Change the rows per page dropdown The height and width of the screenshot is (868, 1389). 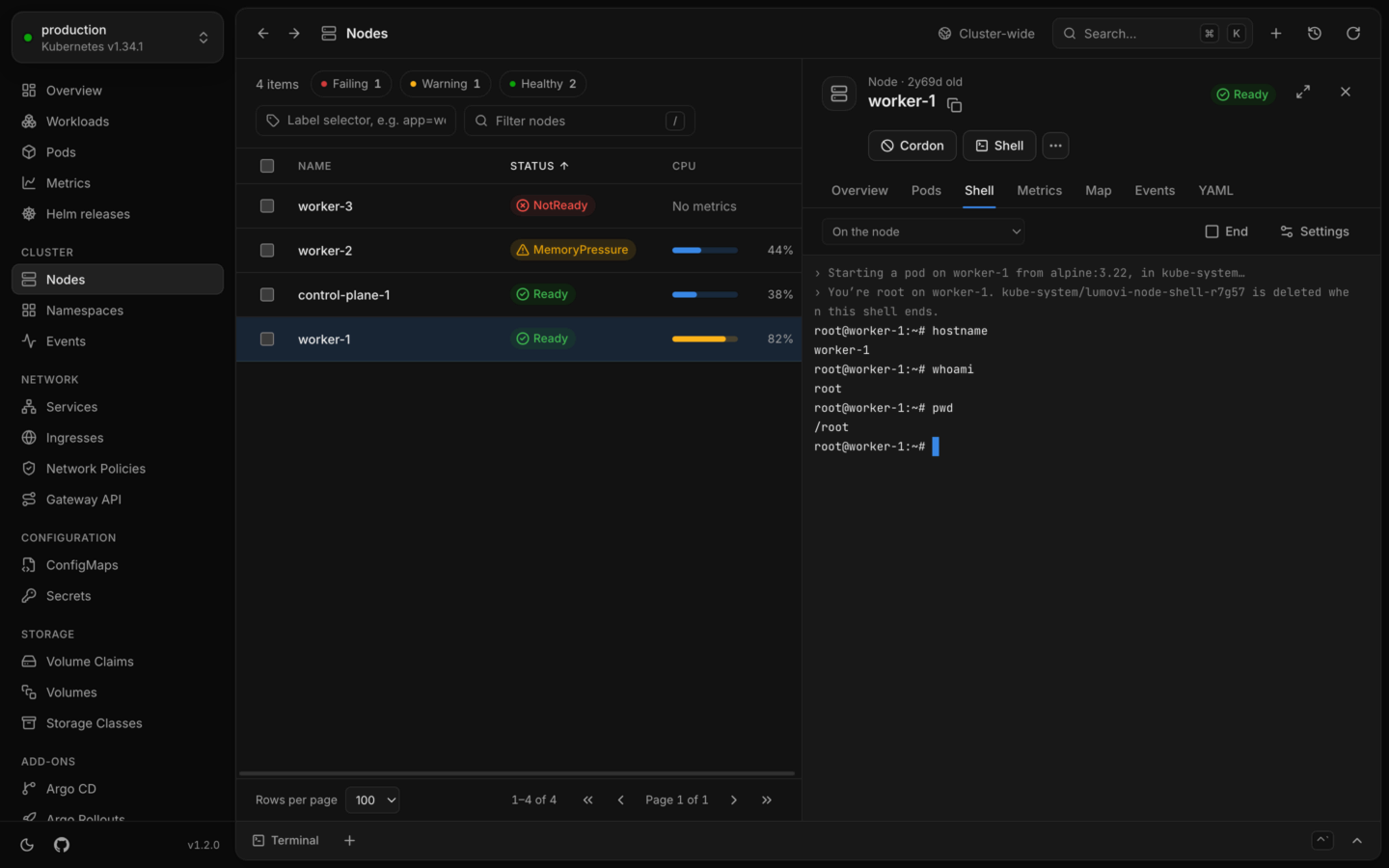[372, 800]
